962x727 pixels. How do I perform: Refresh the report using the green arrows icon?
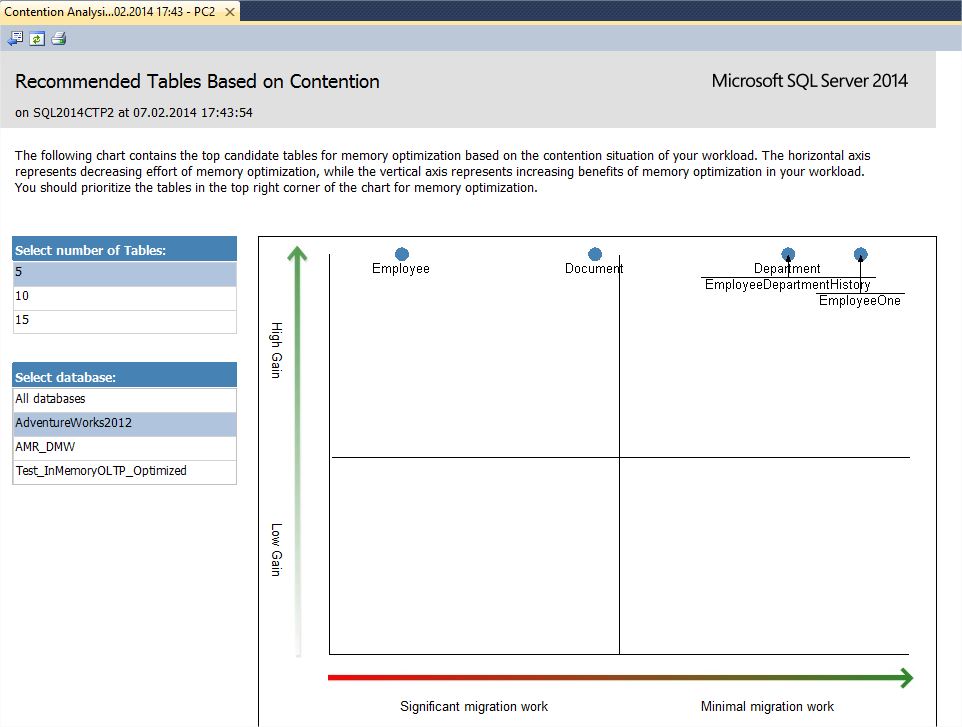pyautogui.click(x=37, y=39)
